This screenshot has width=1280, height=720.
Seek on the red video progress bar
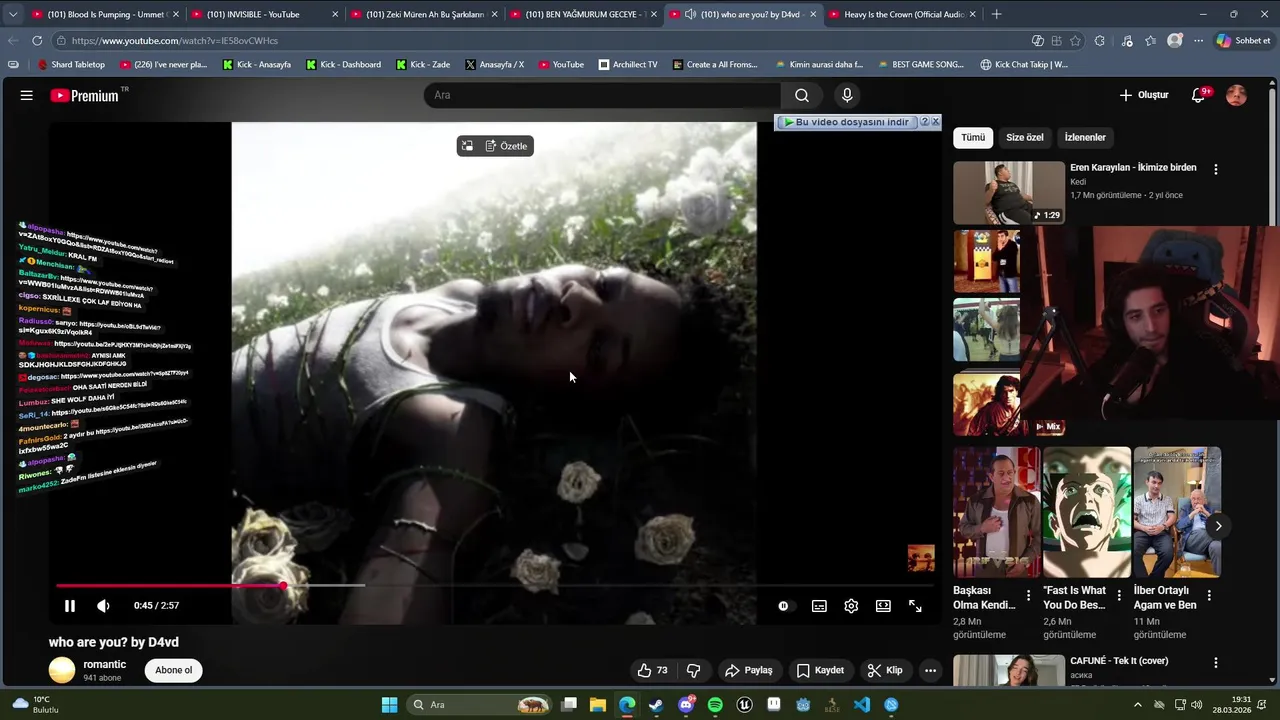point(170,586)
